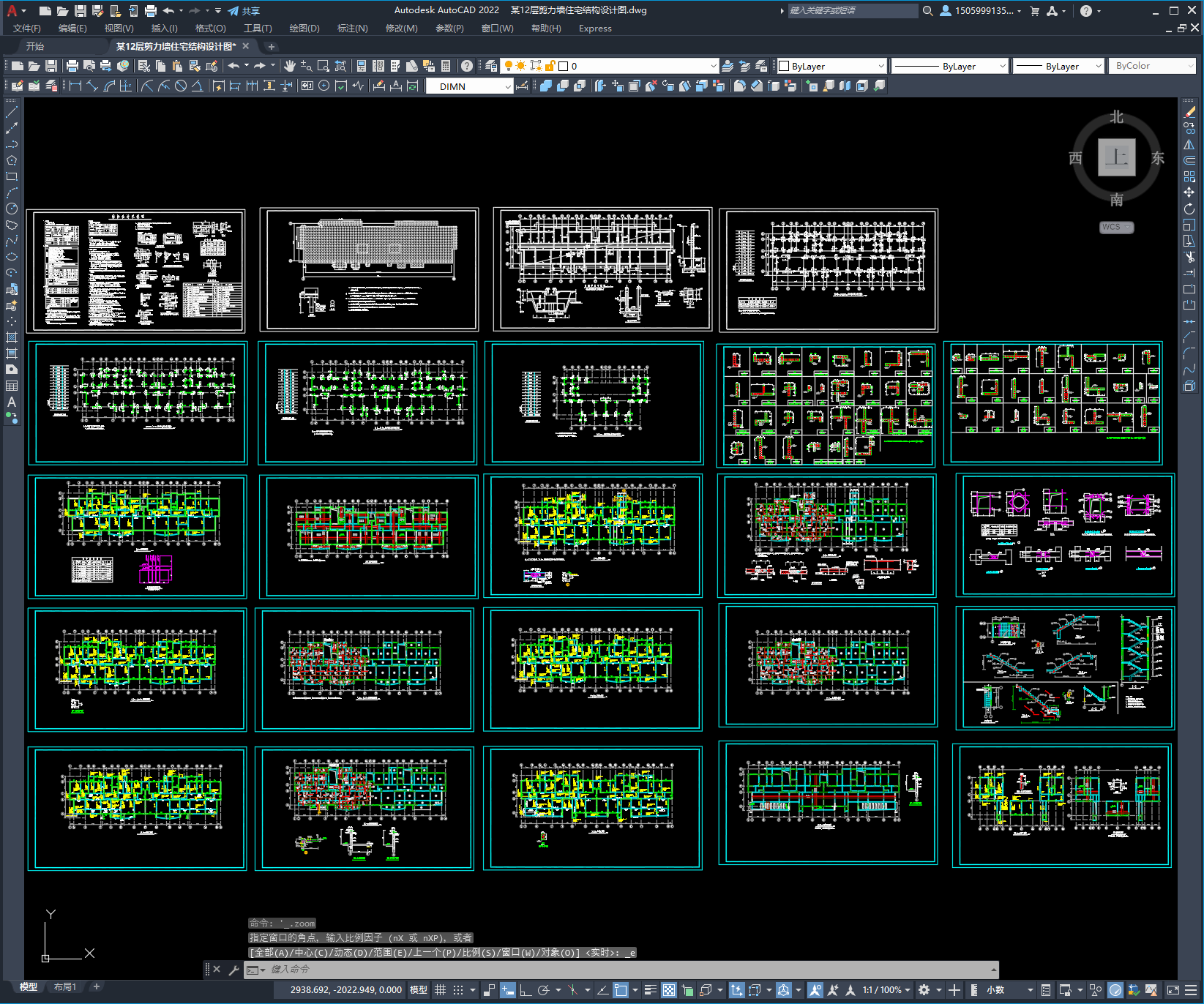Open the 绘图(D) menu
This screenshot has height=1004, width=1204.
tap(304, 29)
